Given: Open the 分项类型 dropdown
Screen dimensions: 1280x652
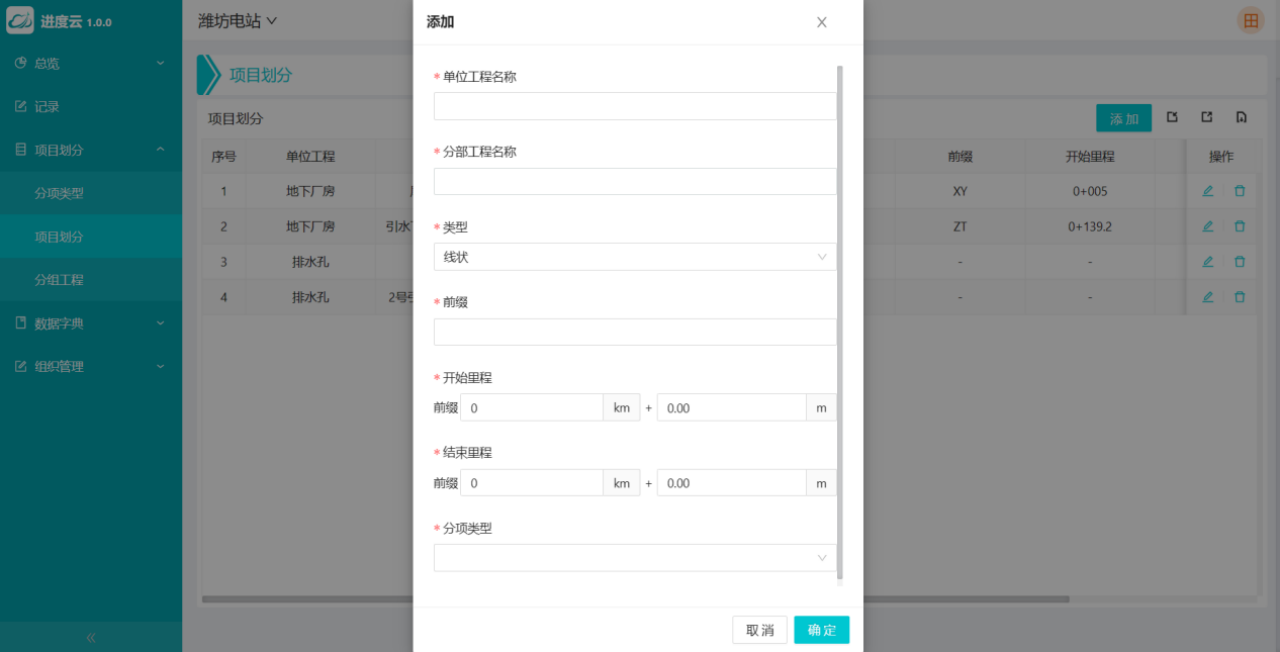Looking at the screenshot, I should click(x=634, y=558).
